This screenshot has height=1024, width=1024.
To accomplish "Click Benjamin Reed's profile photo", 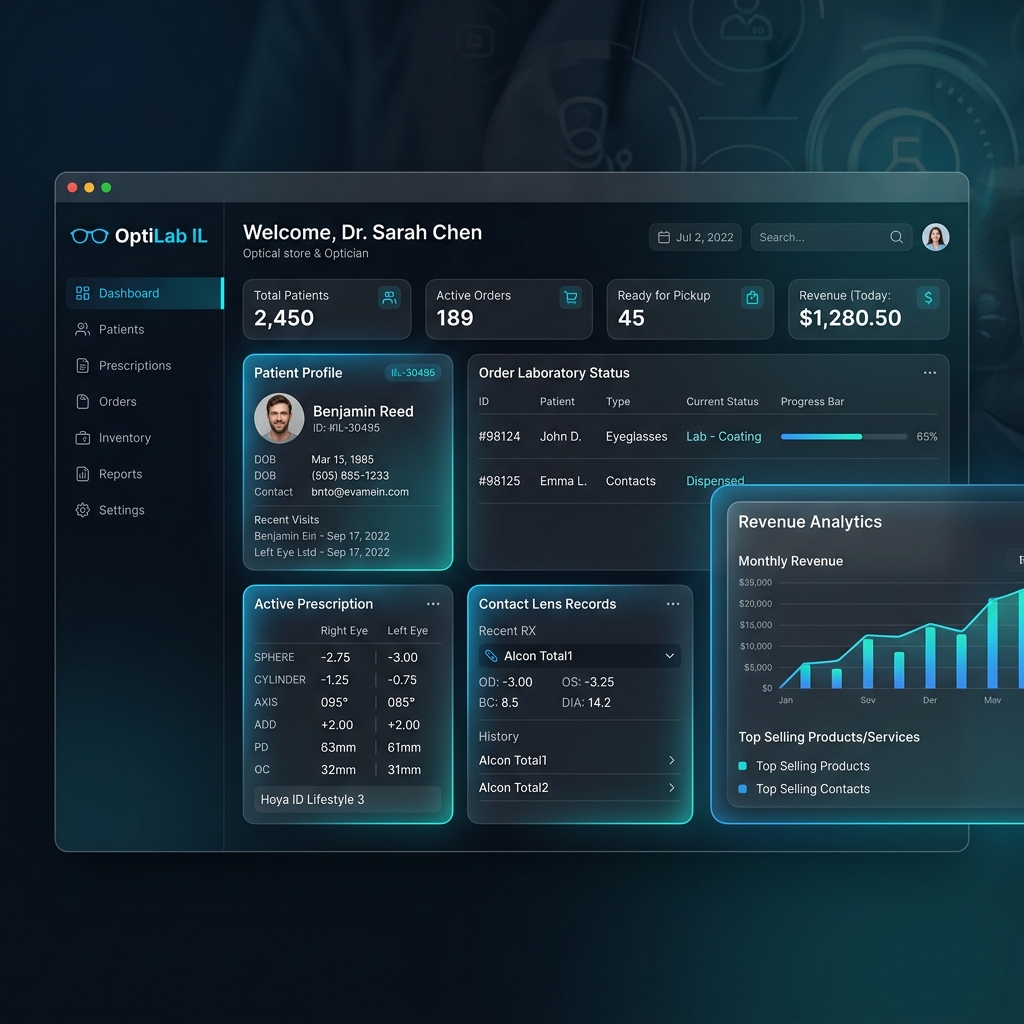I will [279, 418].
